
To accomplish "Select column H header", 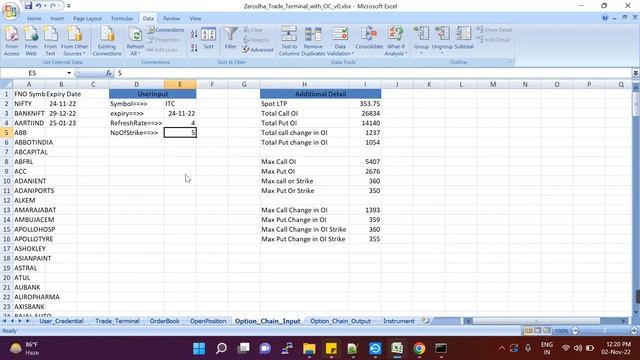I will (x=304, y=84).
